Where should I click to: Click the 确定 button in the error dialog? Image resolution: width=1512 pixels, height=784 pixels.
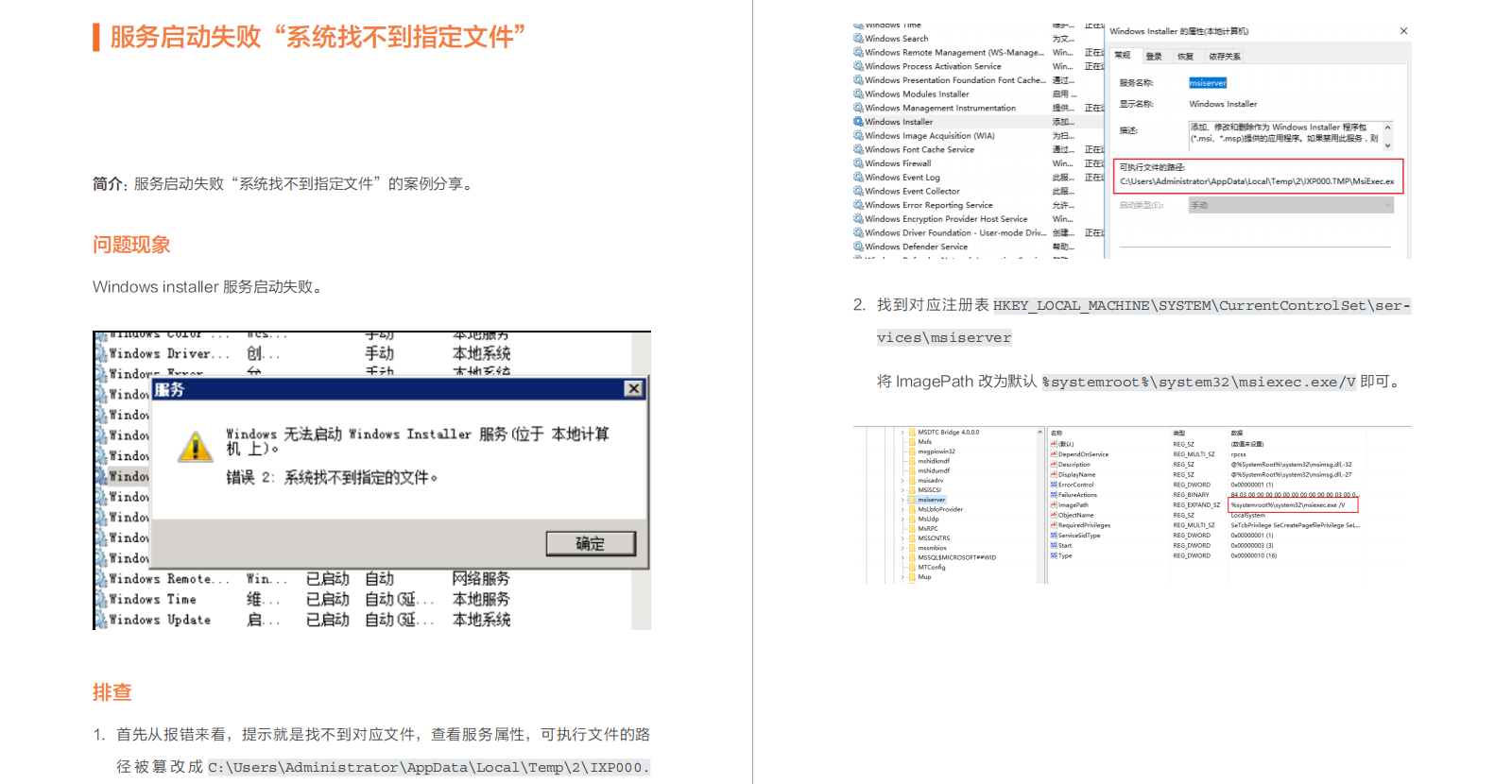(591, 543)
